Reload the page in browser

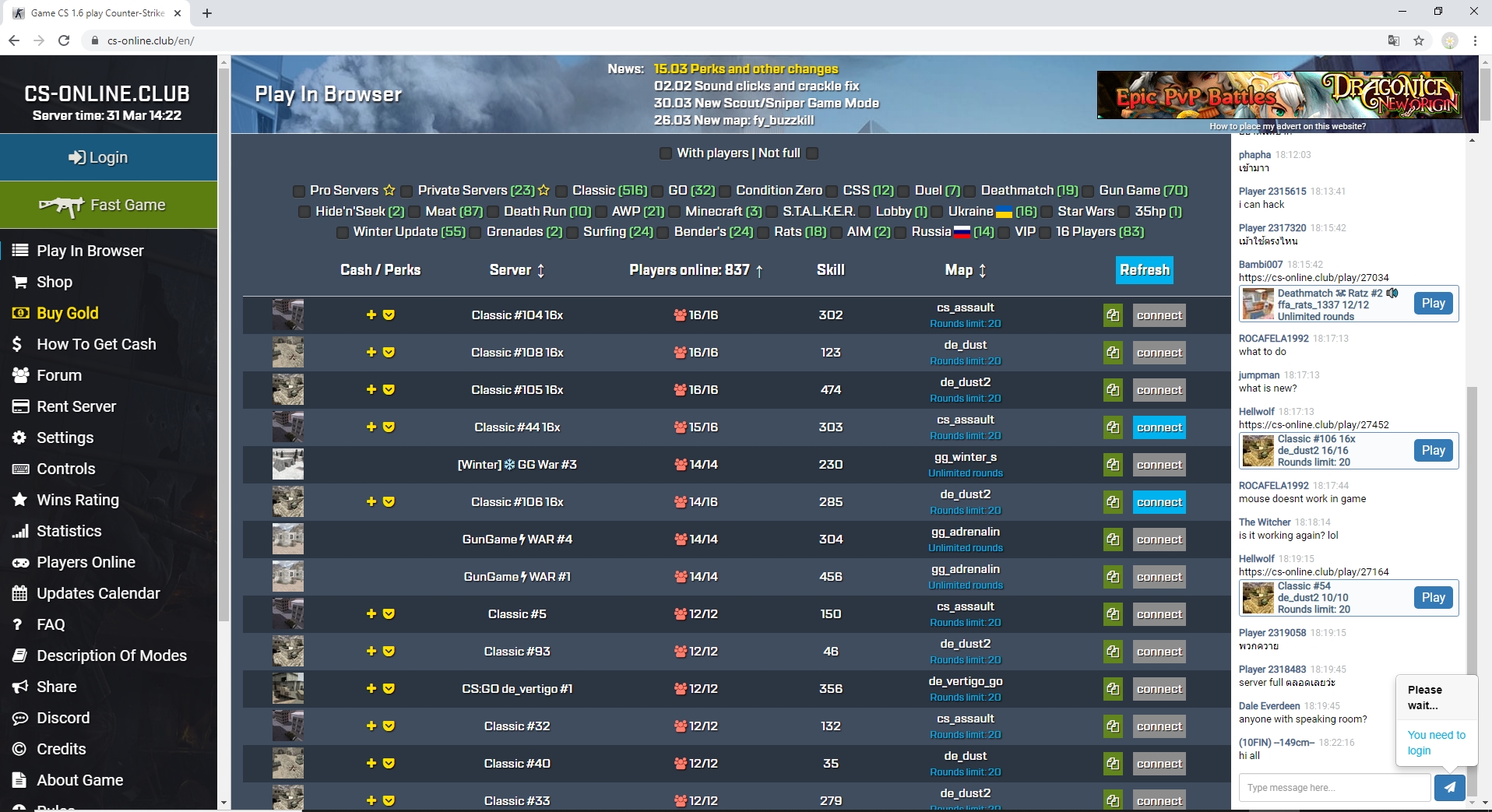pyautogui.click(x=64, y=40)
